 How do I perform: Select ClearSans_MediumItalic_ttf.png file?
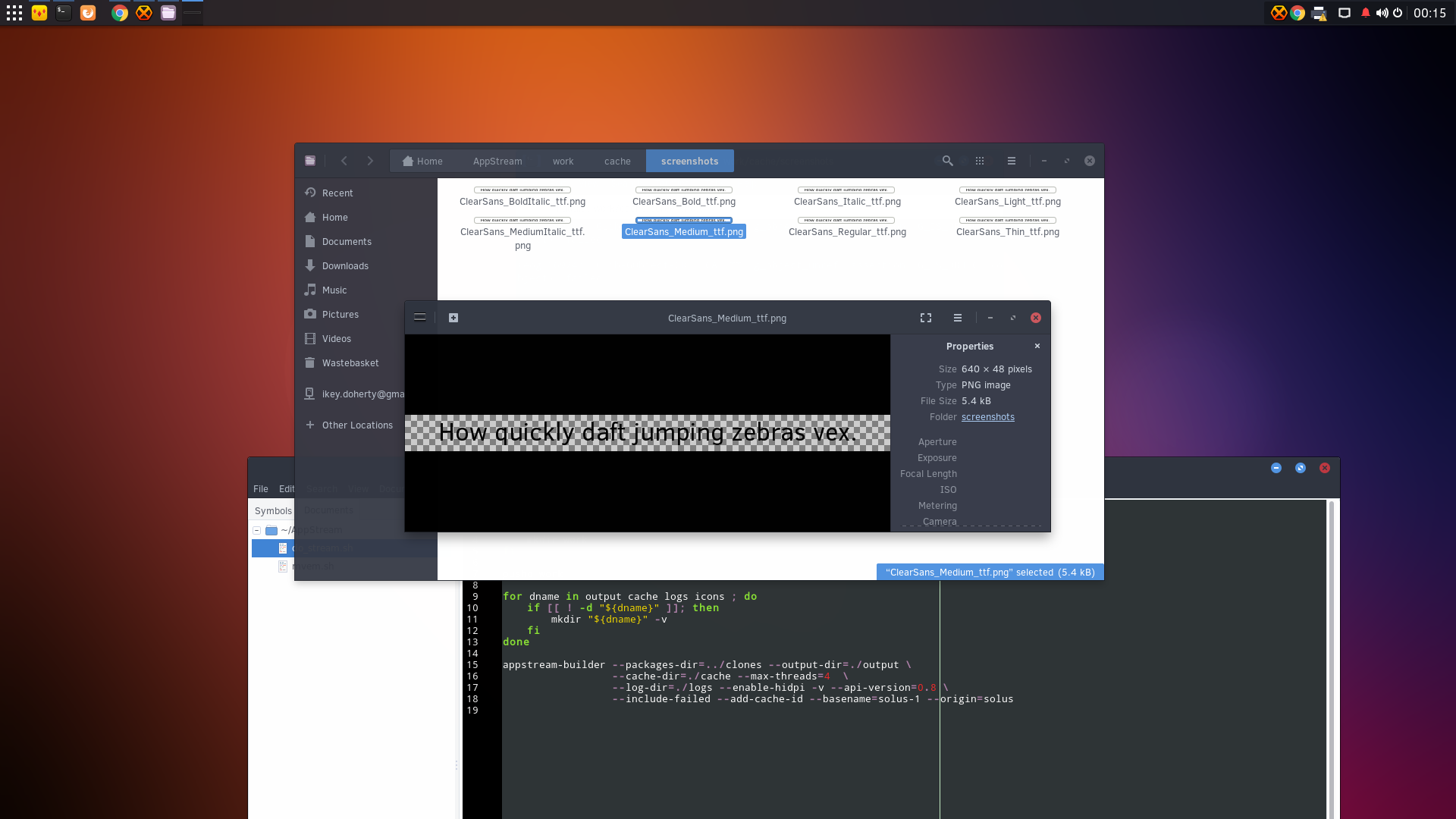coord(522,234)
